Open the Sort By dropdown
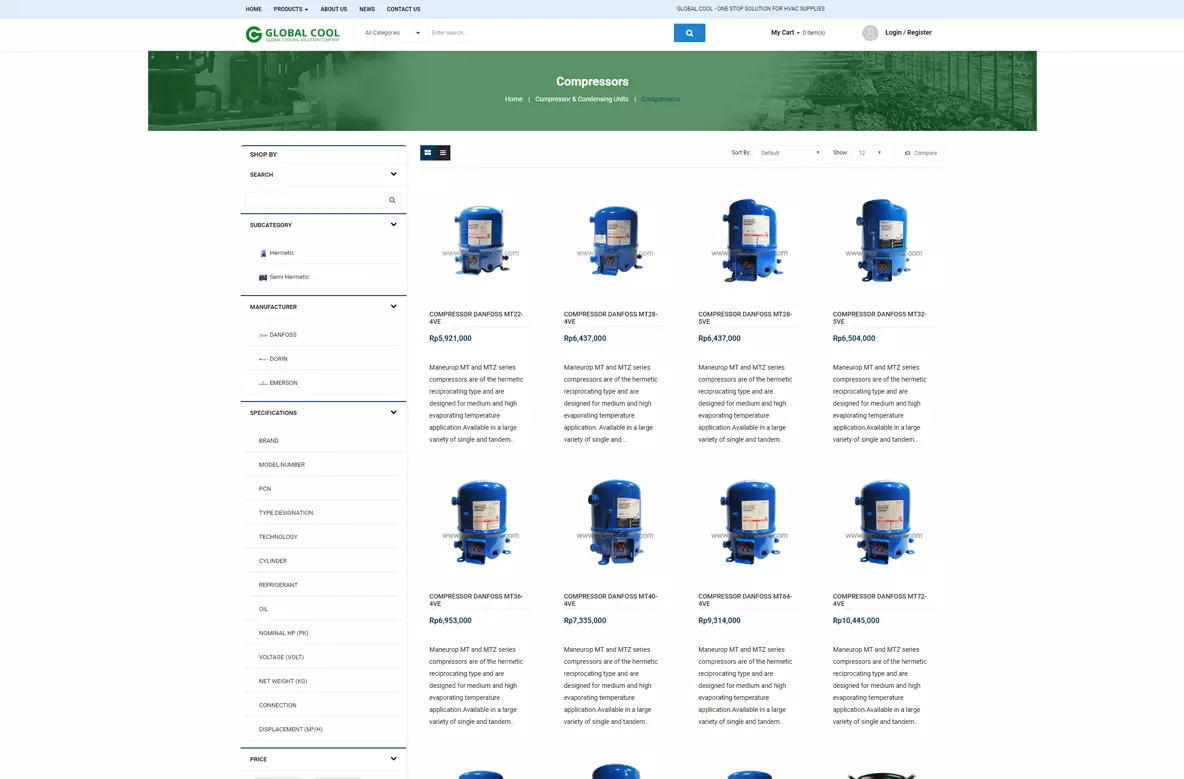Viewport: 1184px width, 779px height. [789, 153]
